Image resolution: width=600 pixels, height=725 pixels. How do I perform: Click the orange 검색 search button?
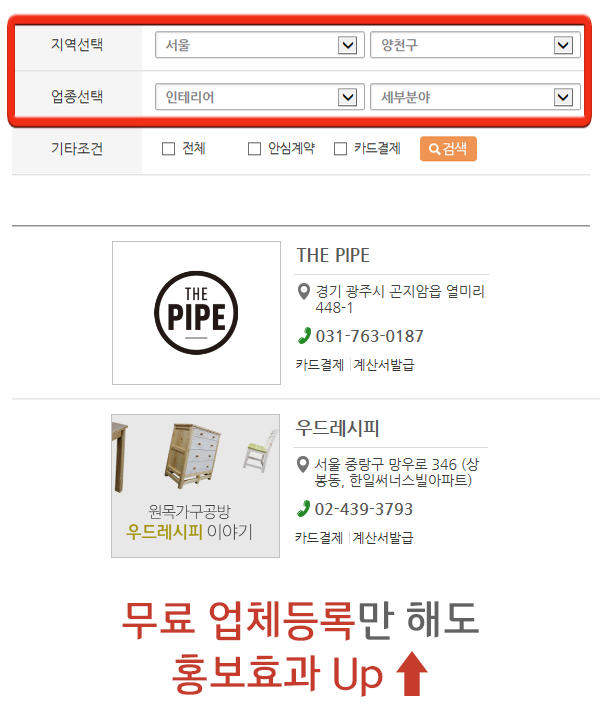coord(448,149)
